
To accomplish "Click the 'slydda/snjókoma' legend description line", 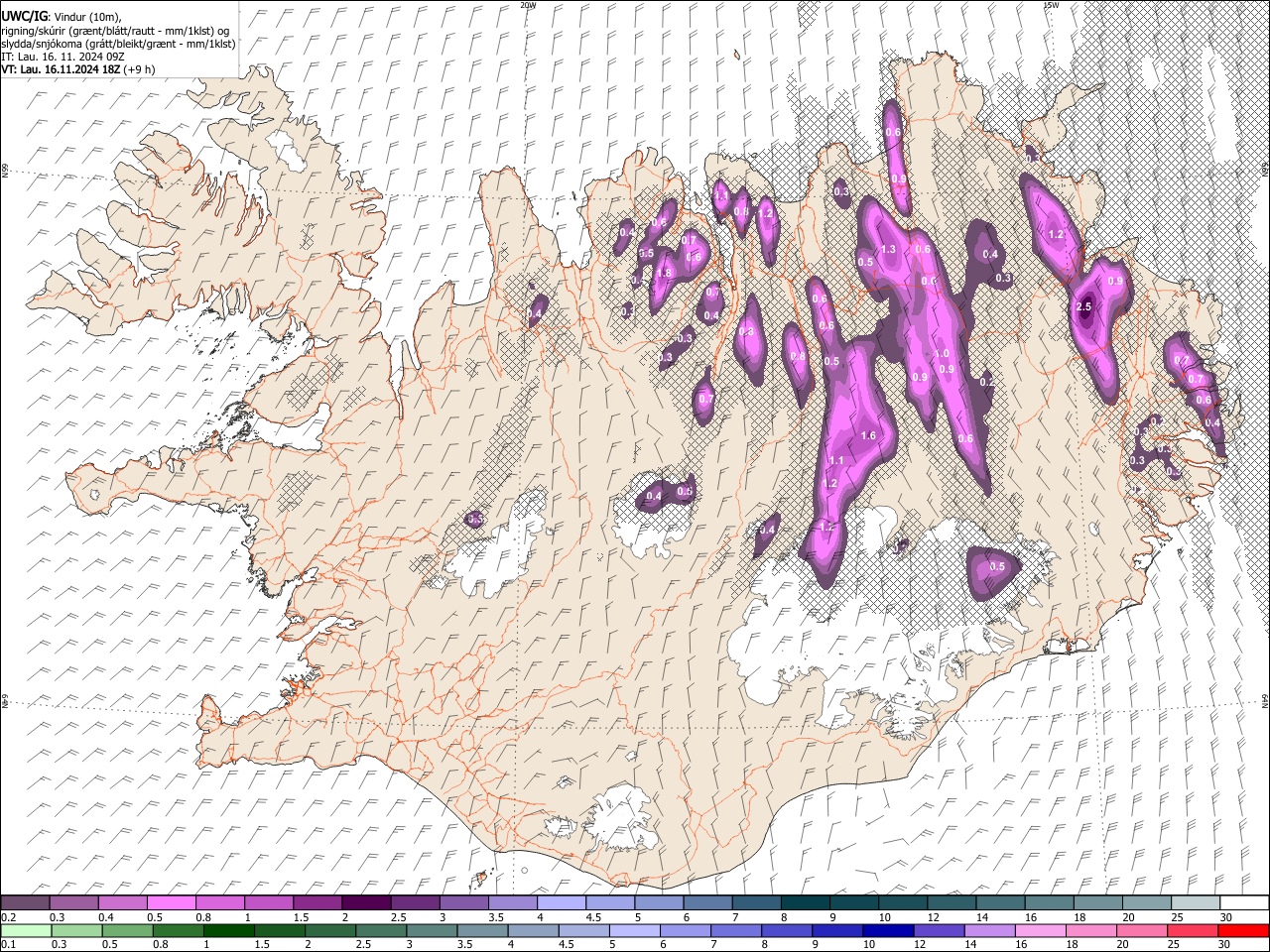I will [x=119, y=44].
